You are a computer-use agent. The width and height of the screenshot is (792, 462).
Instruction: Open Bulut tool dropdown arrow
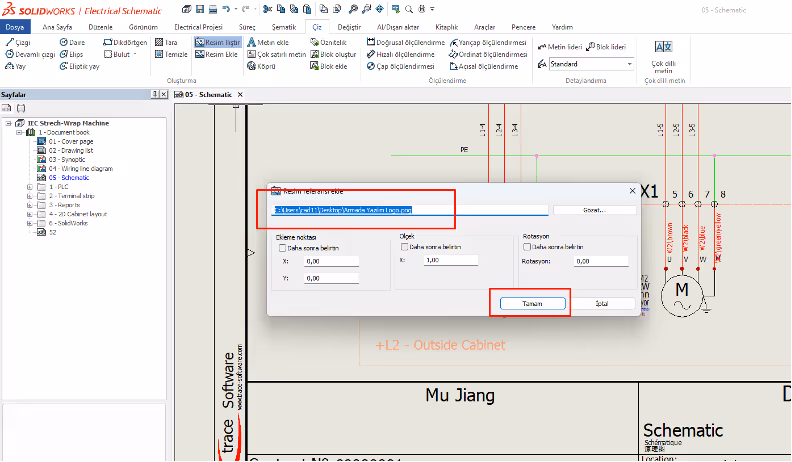pos(135,54)
